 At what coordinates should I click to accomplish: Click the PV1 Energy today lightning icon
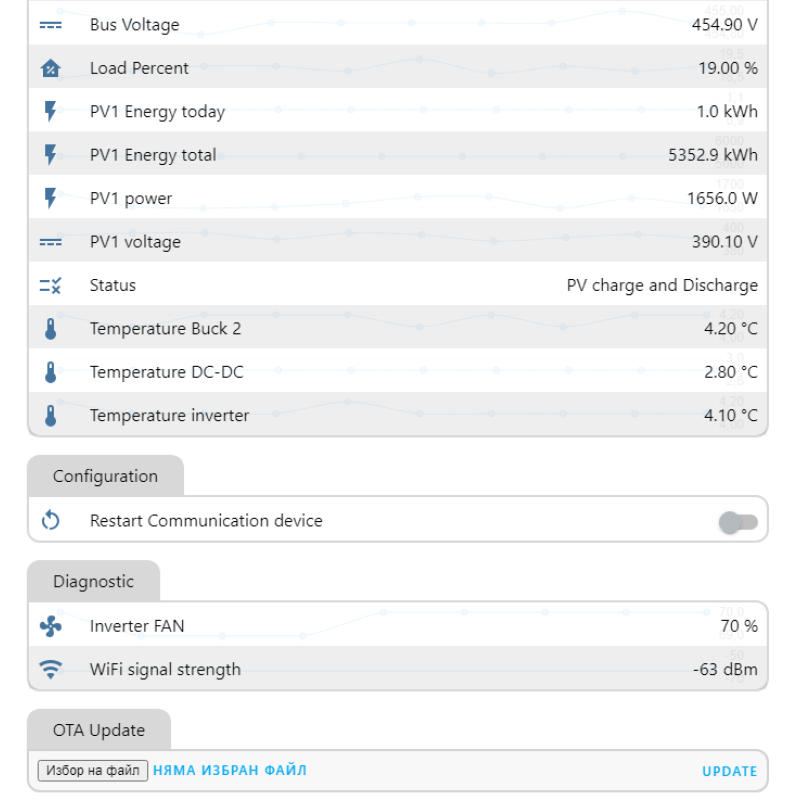click(x=50, y=111)
